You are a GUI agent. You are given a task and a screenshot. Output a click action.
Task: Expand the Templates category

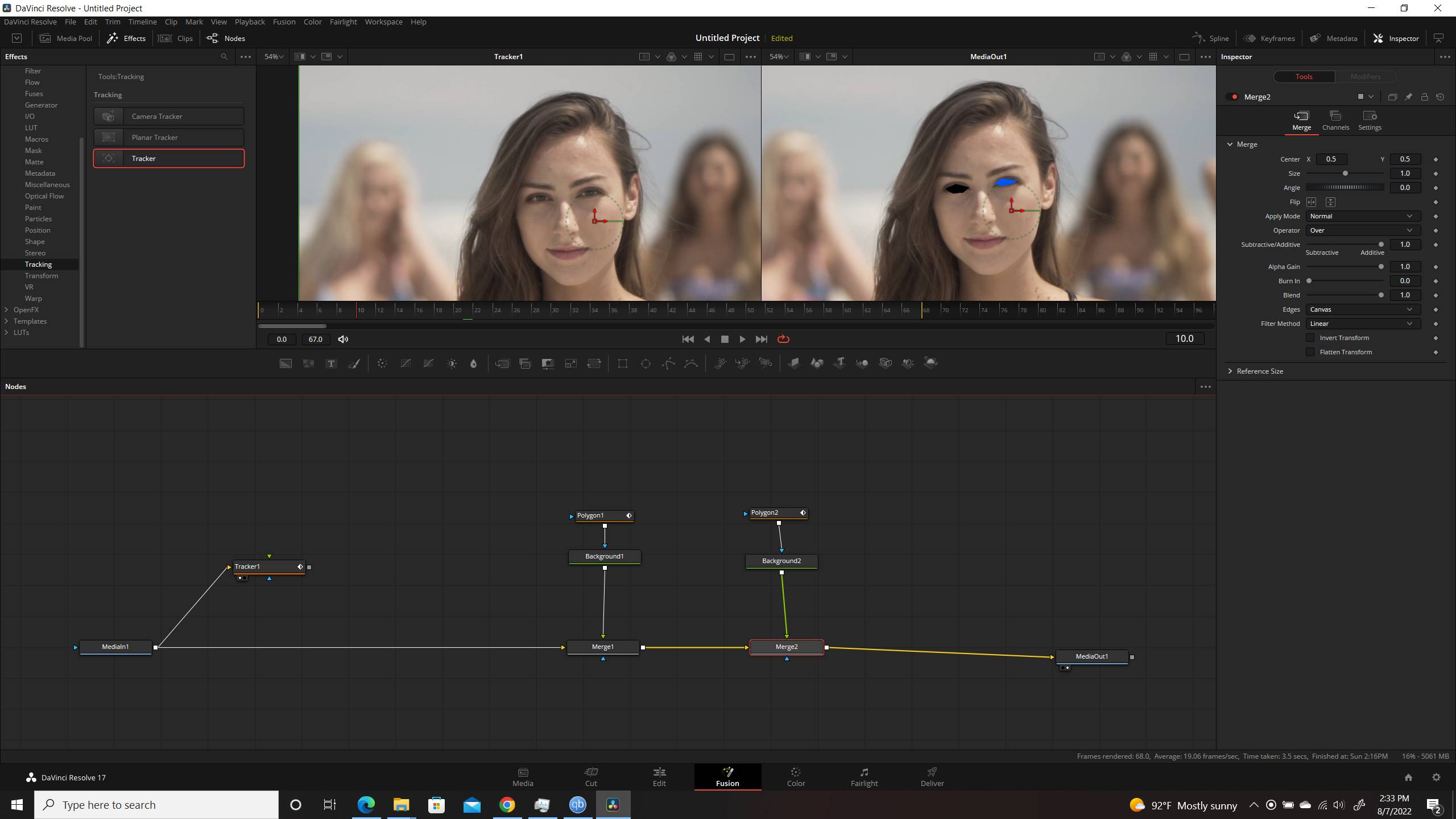pos(7,321)
